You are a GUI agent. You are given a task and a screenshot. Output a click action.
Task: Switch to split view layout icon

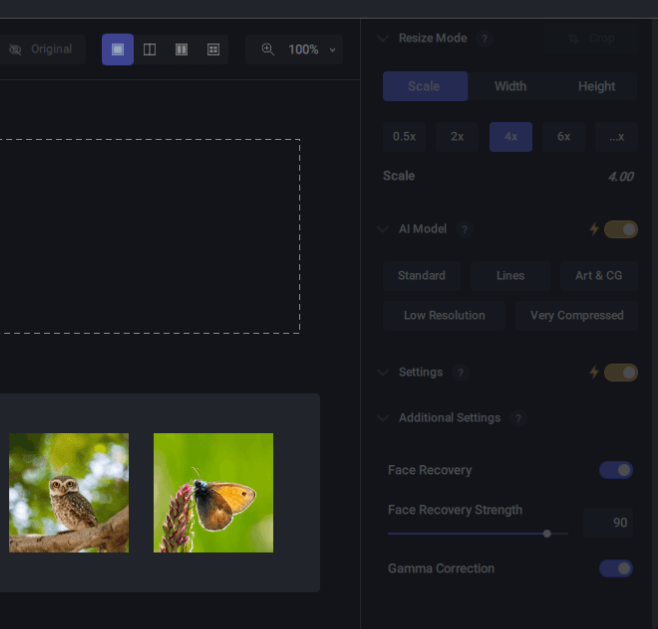149,49
